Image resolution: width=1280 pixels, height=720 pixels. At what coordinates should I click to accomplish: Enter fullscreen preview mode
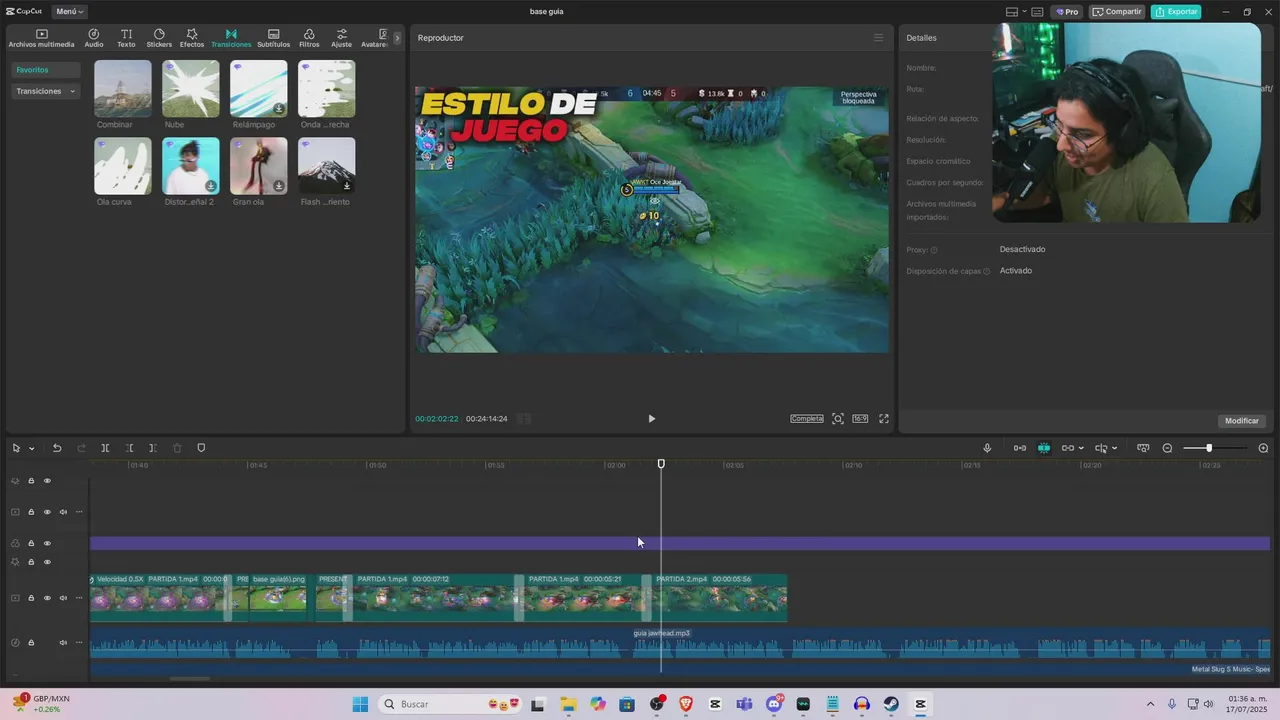pos(884,419)
